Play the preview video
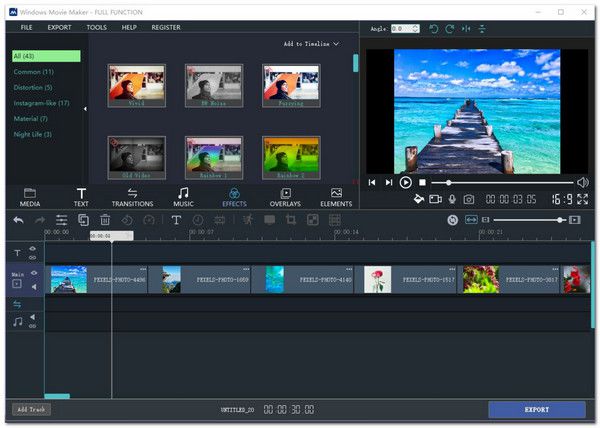Viewport: 600px width, 428px height. (x=406, y=182)
